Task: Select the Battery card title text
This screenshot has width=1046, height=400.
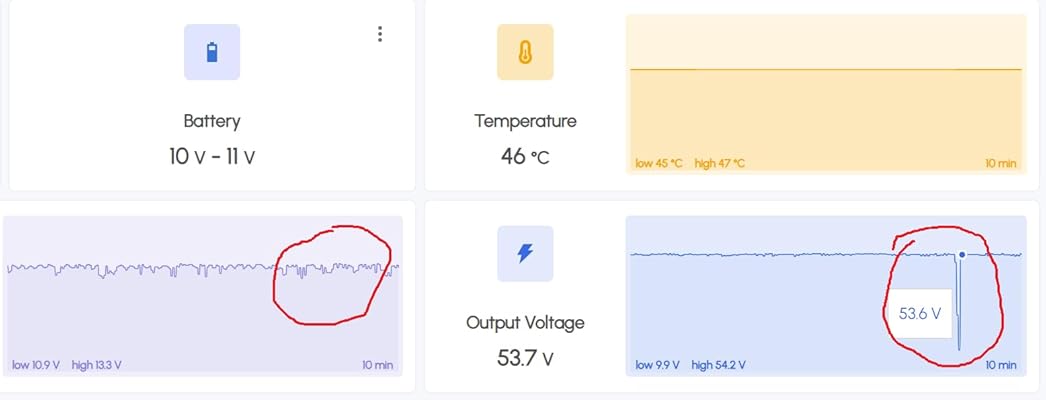Action: [212, 121]
